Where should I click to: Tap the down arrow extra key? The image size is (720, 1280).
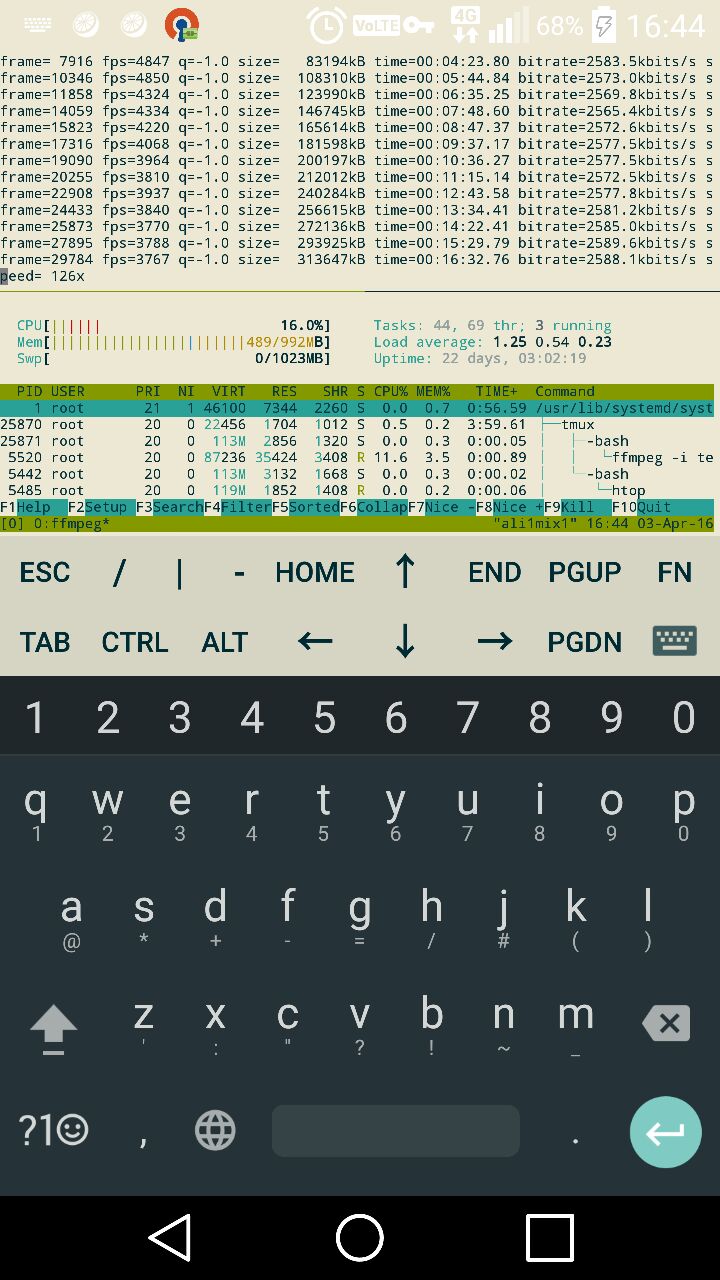tap(405, 641)
